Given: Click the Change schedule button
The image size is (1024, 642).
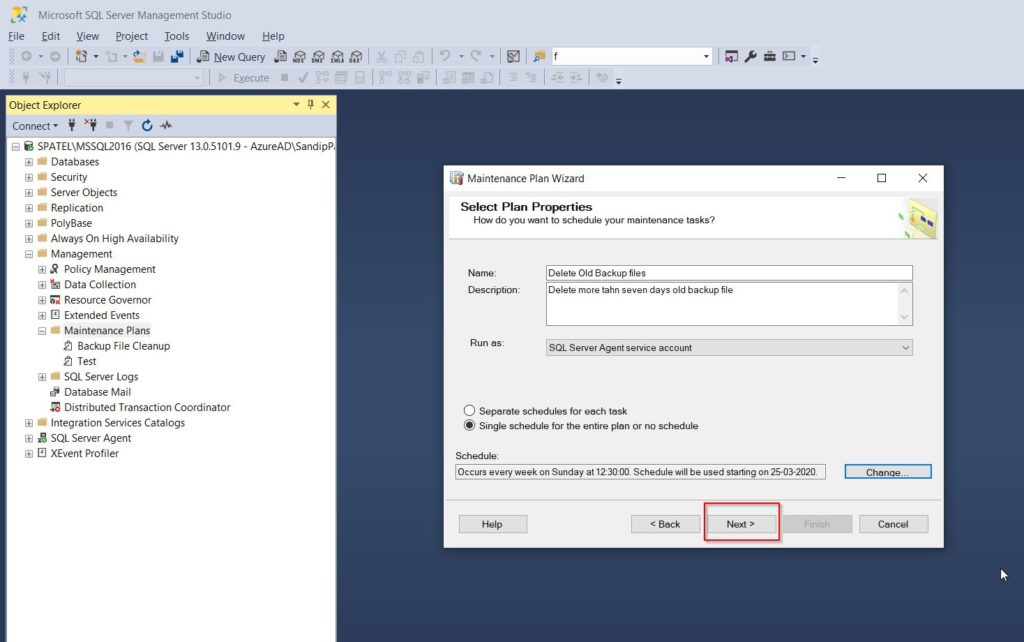Looking at the screenshot, I should [888, 472].
